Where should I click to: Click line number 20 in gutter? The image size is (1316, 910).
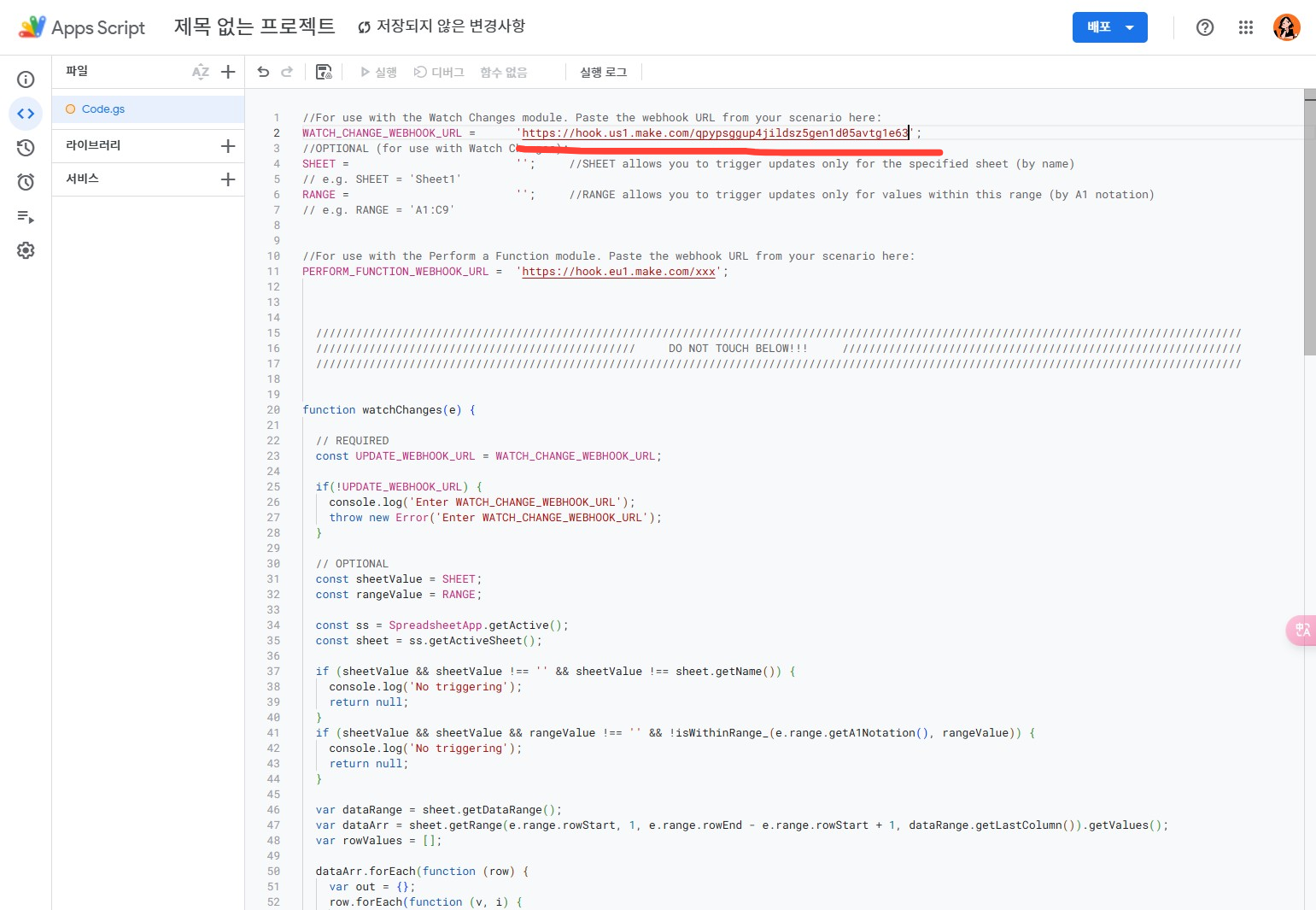pyautogui.click(x=273, y=410)
